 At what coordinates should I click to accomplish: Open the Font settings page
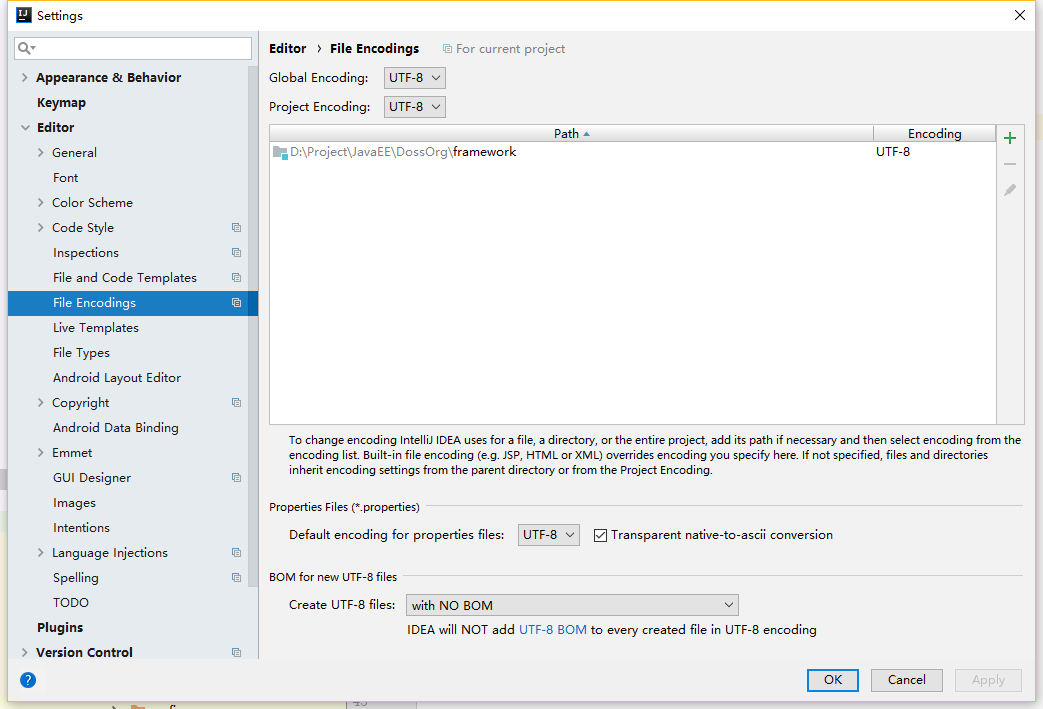(x=65, y=178)
